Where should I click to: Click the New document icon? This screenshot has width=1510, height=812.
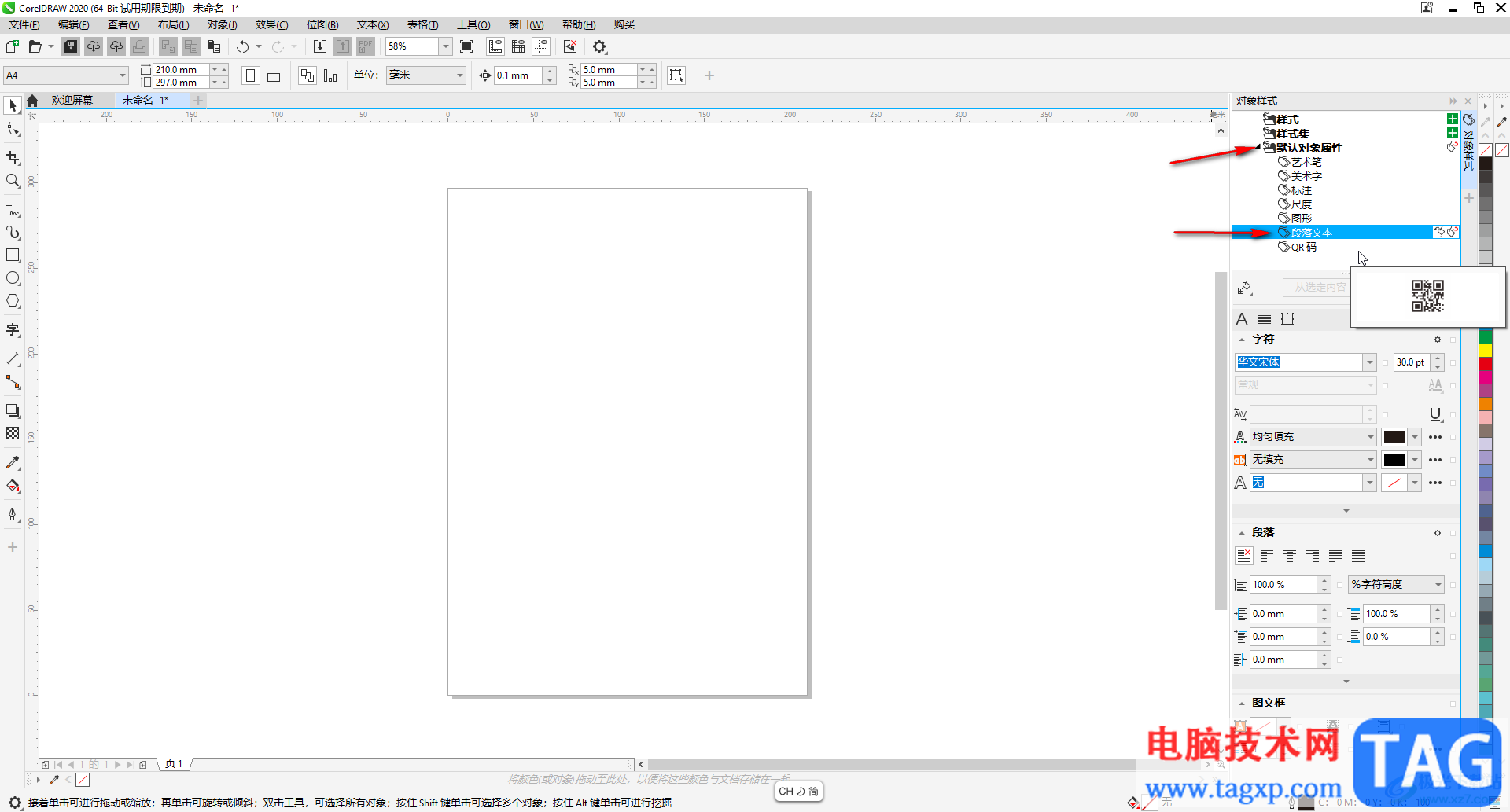[13, 47]
